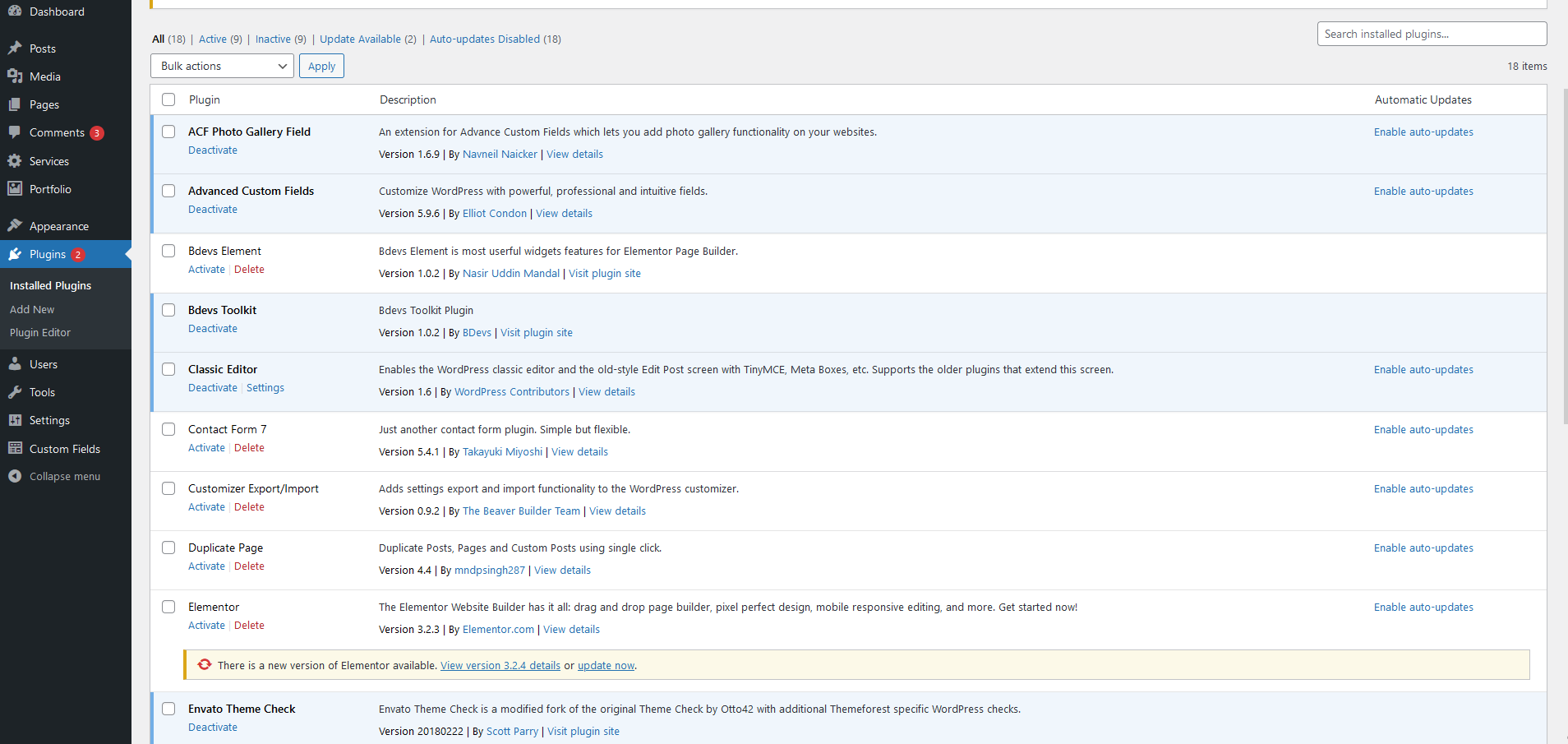Viewport: 1568px width, 744px height.
Task: Open Plugin Editor submenu item
Action: click(x=40, y=332)
